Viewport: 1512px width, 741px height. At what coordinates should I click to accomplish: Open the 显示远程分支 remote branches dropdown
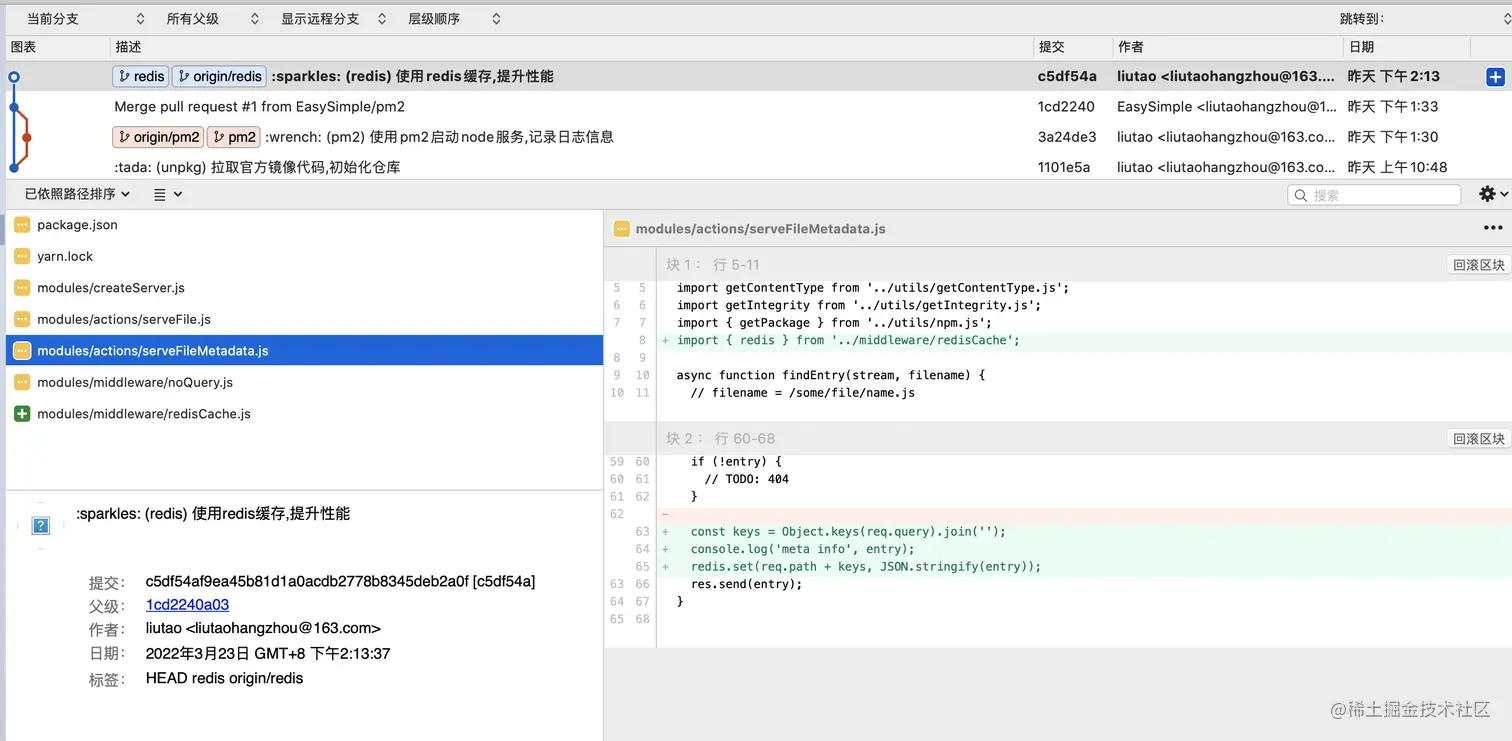pyautogui.click(x=333, y=19)
